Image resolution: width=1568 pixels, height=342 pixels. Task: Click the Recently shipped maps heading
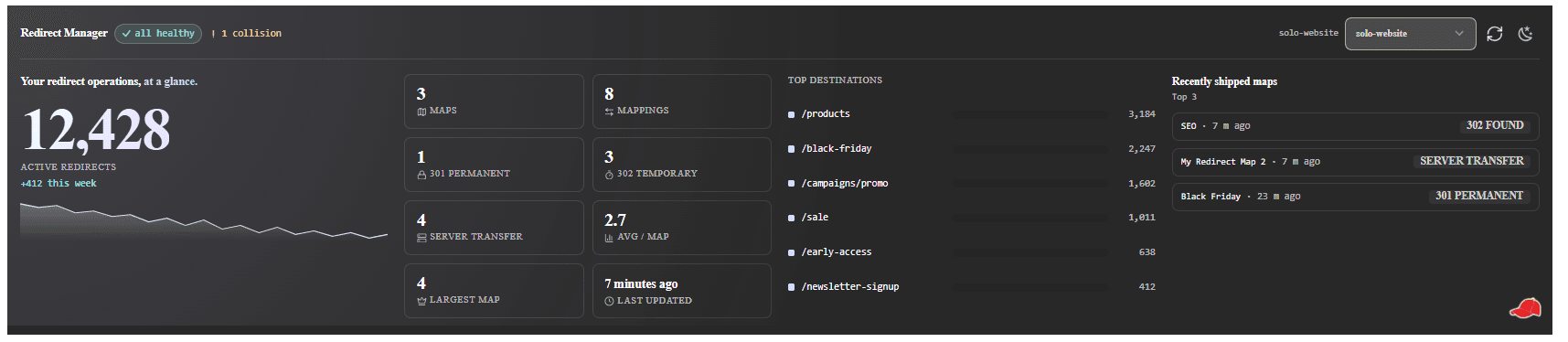pyautogui.click(x=1224, y=81)
